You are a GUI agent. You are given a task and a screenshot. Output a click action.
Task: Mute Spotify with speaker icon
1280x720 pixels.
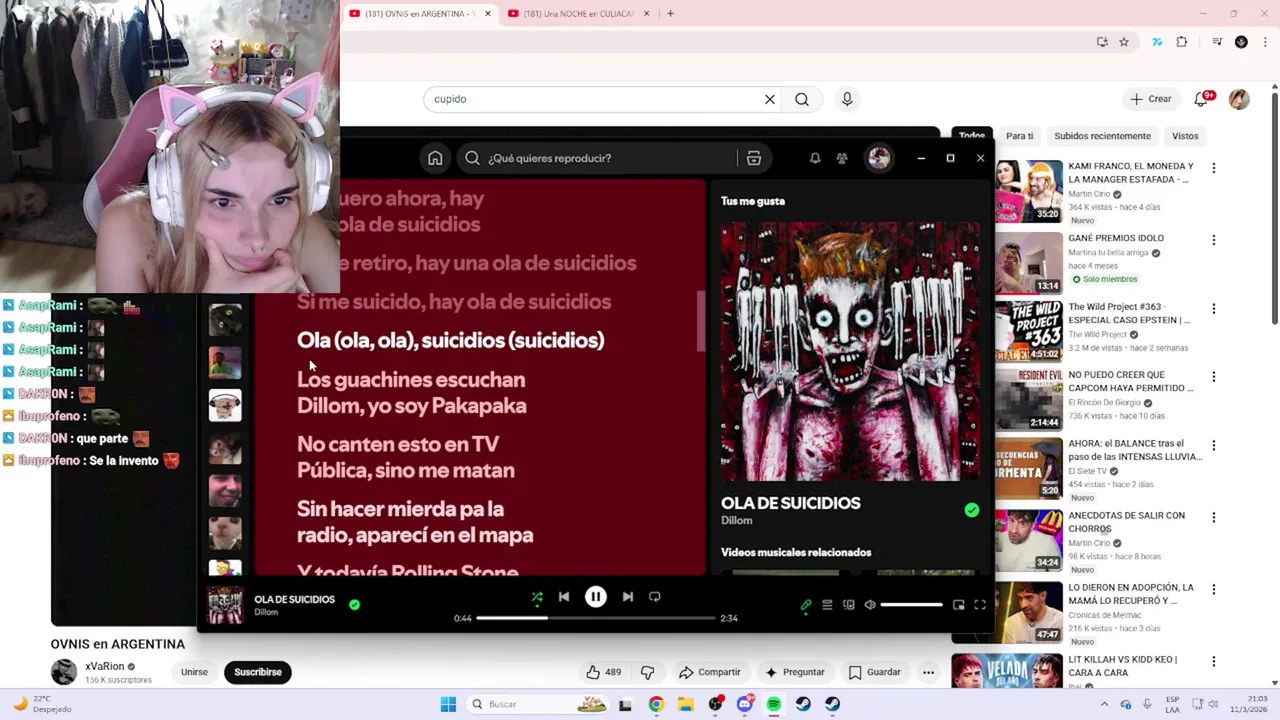pos(870,605)
